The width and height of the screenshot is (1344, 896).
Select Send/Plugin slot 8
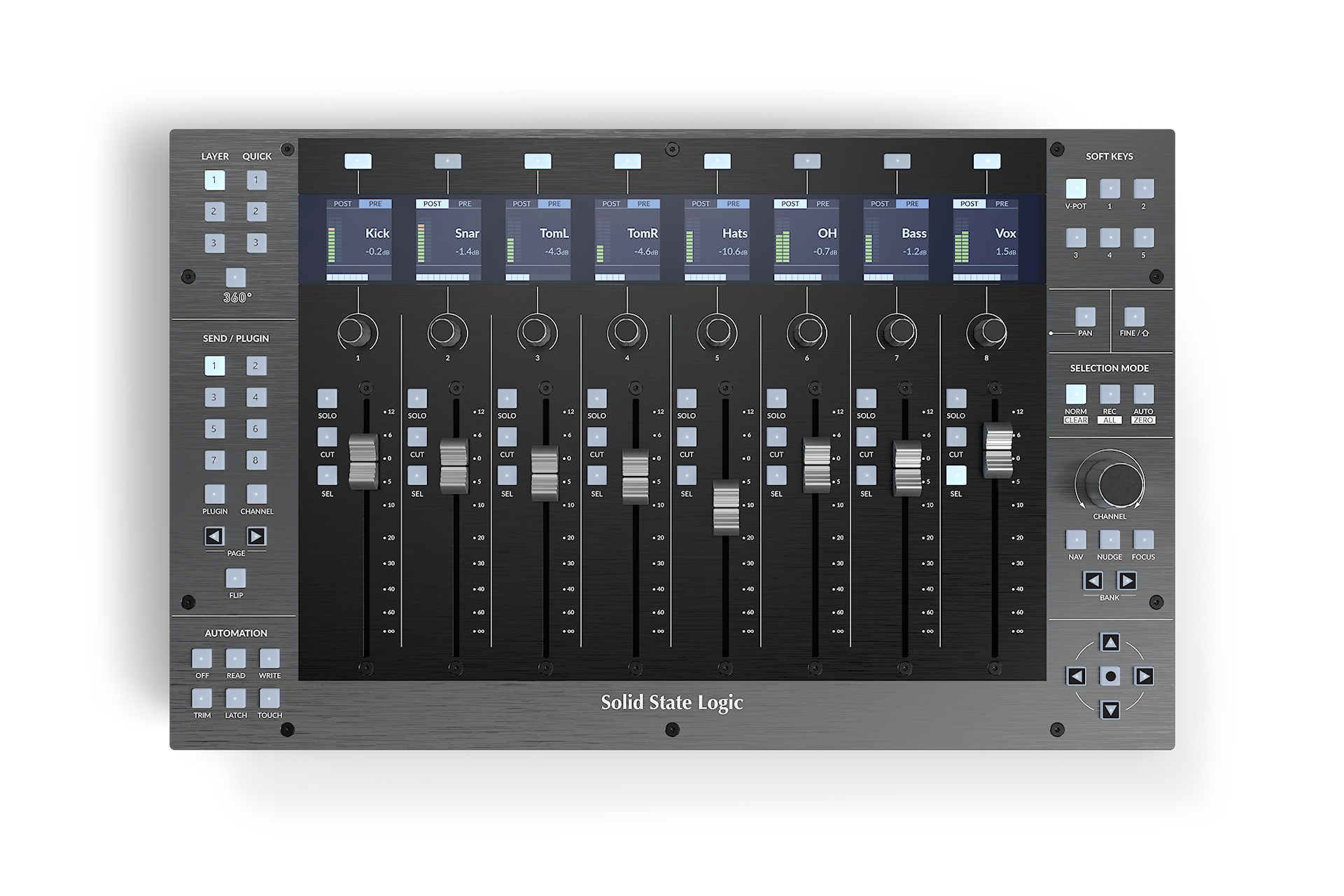coord(256,460)
